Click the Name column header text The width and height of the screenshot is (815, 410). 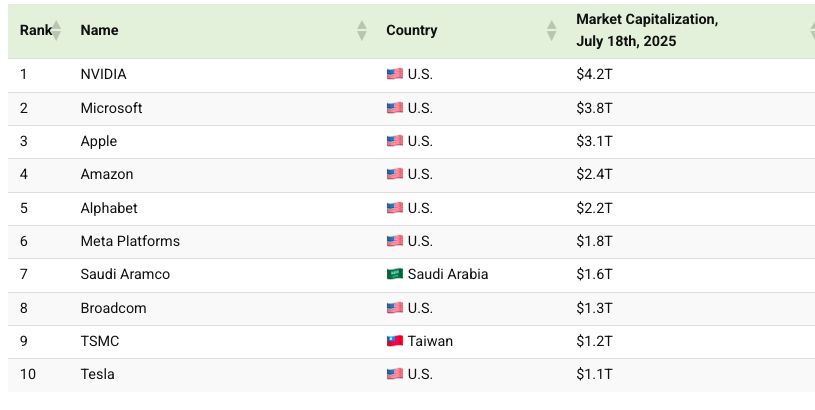(x=99, y=30)
